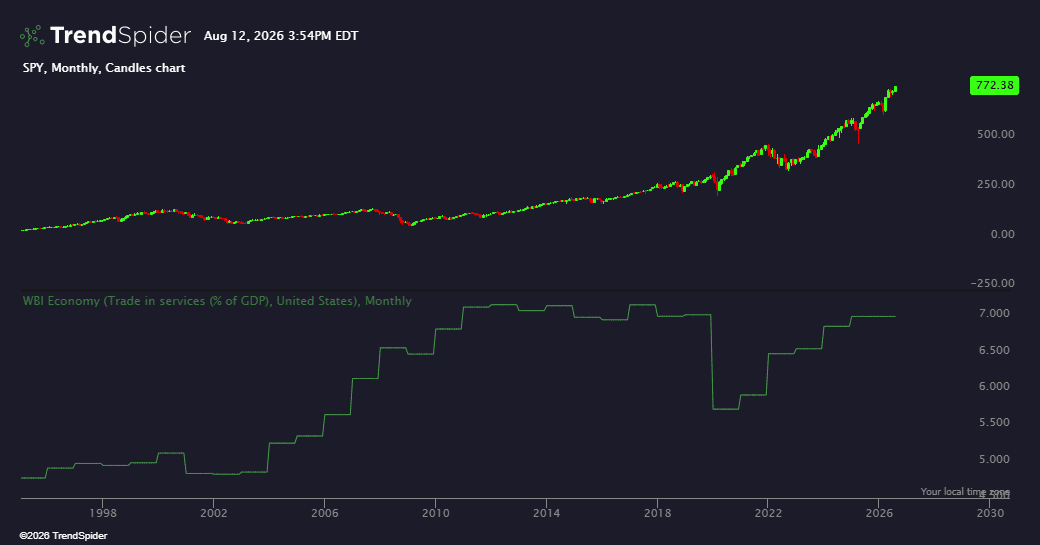The image size is (1040, 545).
Task: Click the TrendSpider brand name text
Action: (x=120, y=36)
